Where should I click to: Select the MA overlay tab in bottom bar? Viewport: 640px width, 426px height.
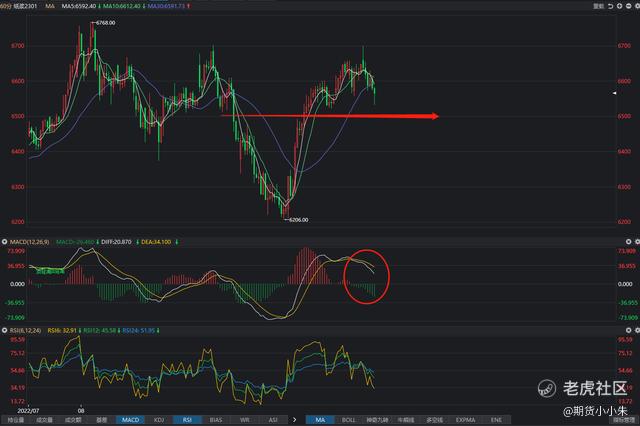pyautogui.click(x=320, y=420)
